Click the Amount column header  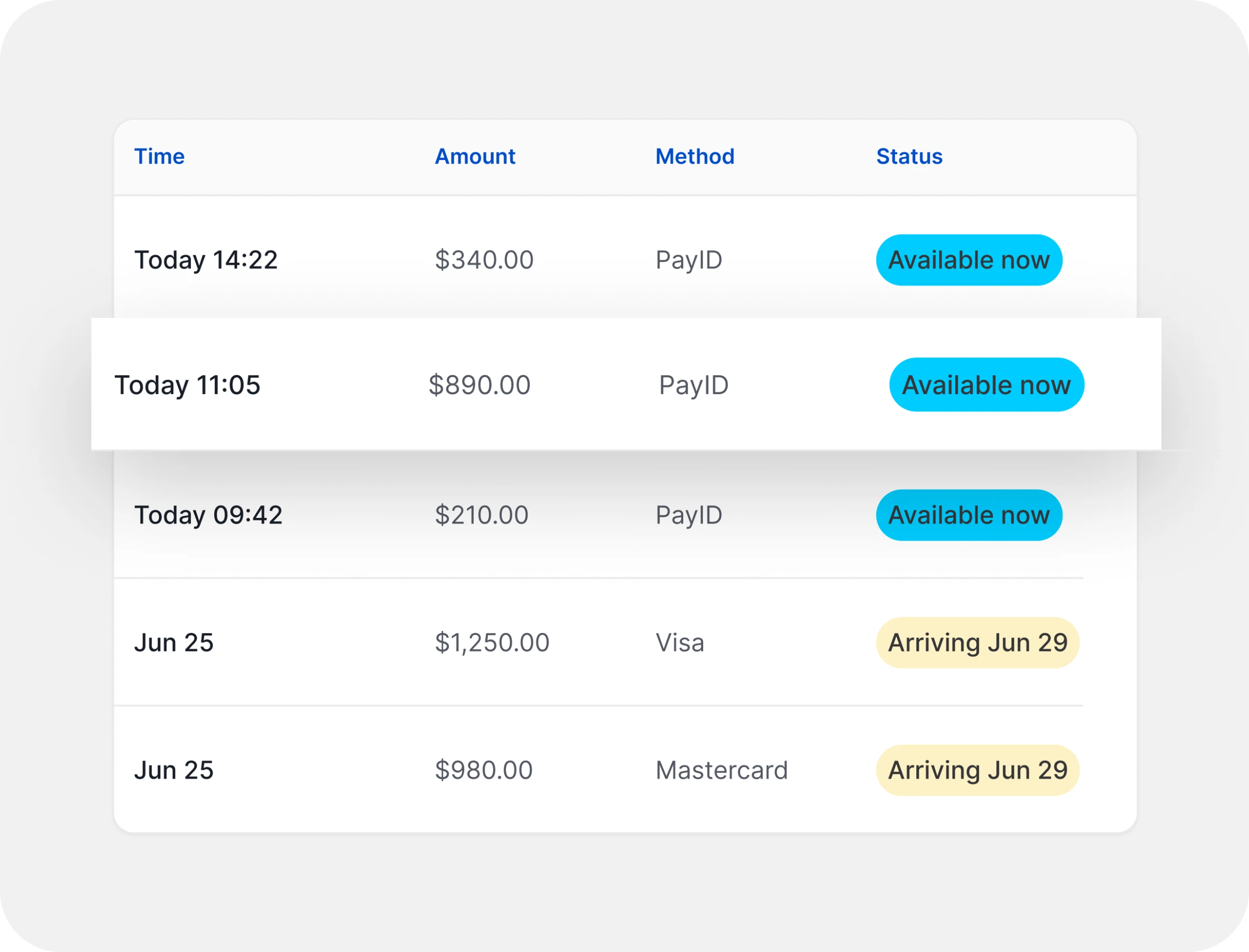[x=475, y=157]
